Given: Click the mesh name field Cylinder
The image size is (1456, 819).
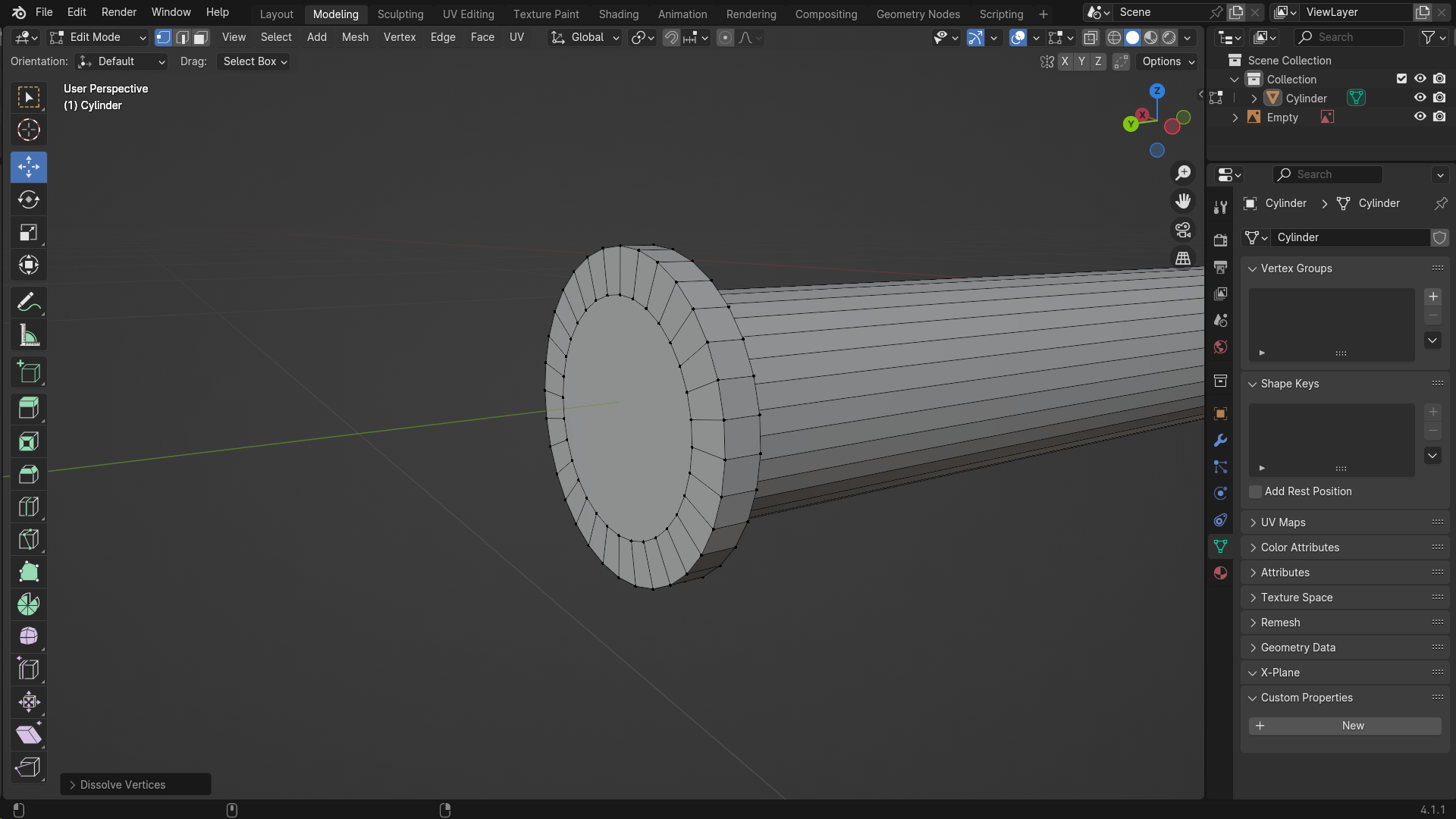Looking at the screenshot, I should (1351, 237).
